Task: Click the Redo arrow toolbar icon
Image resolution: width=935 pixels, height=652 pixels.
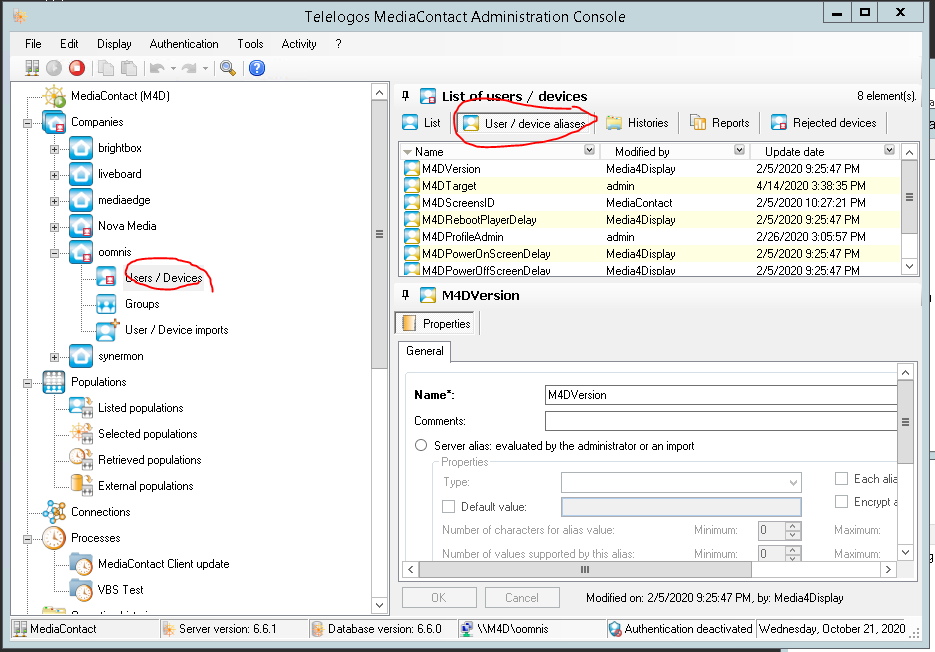Action: click(189, 68)
